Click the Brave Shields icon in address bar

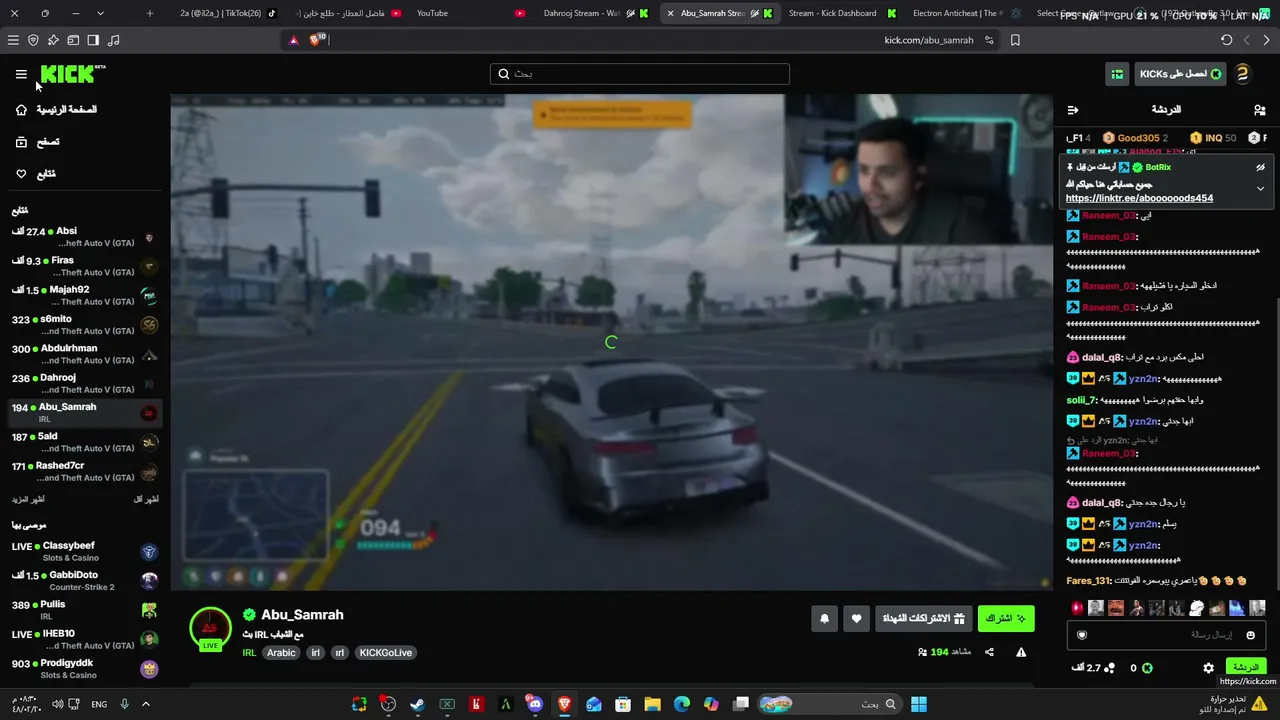pyautogui.click(x=318, y=40)
